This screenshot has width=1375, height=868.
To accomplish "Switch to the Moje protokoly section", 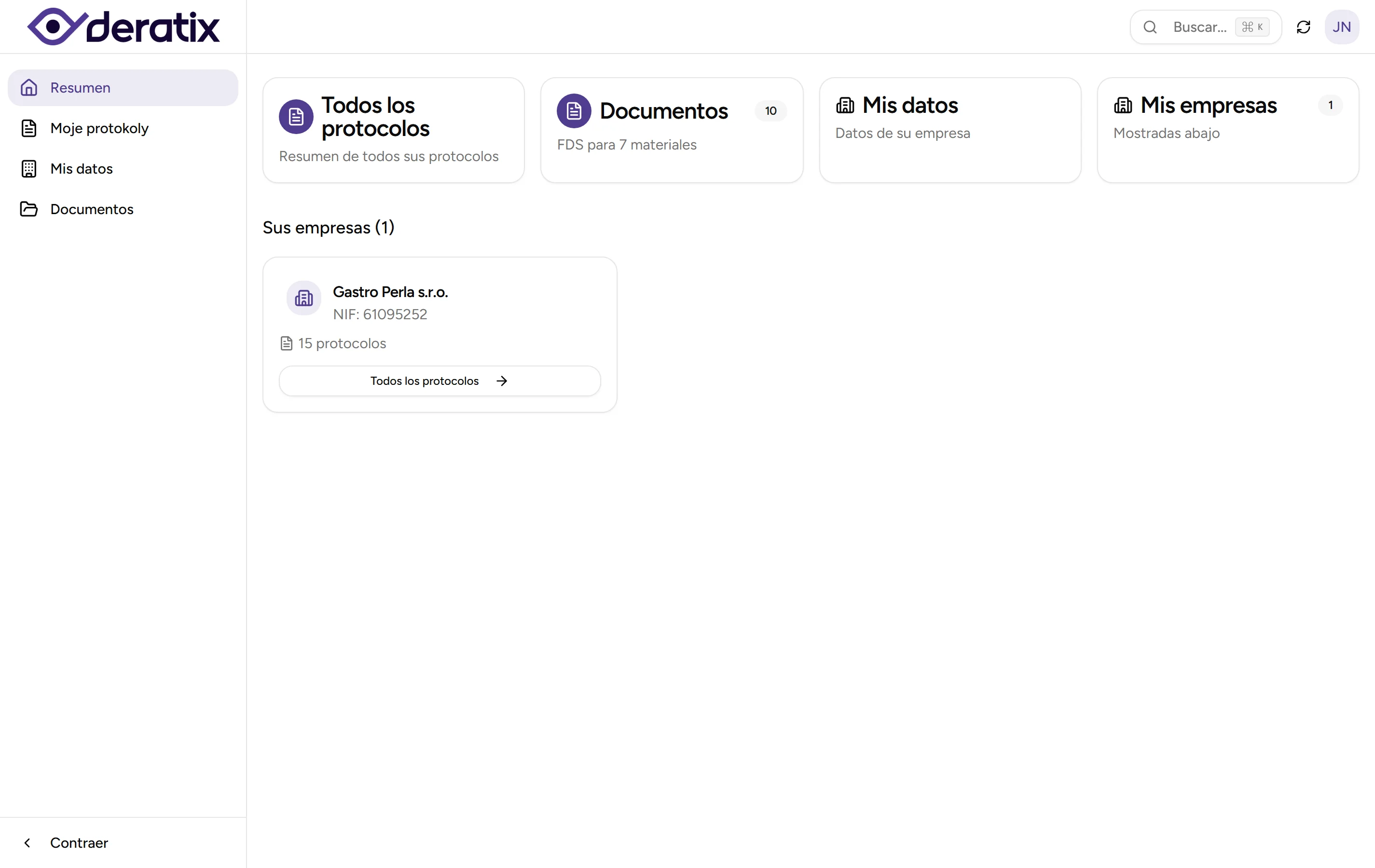I will (x=100, y=128).
